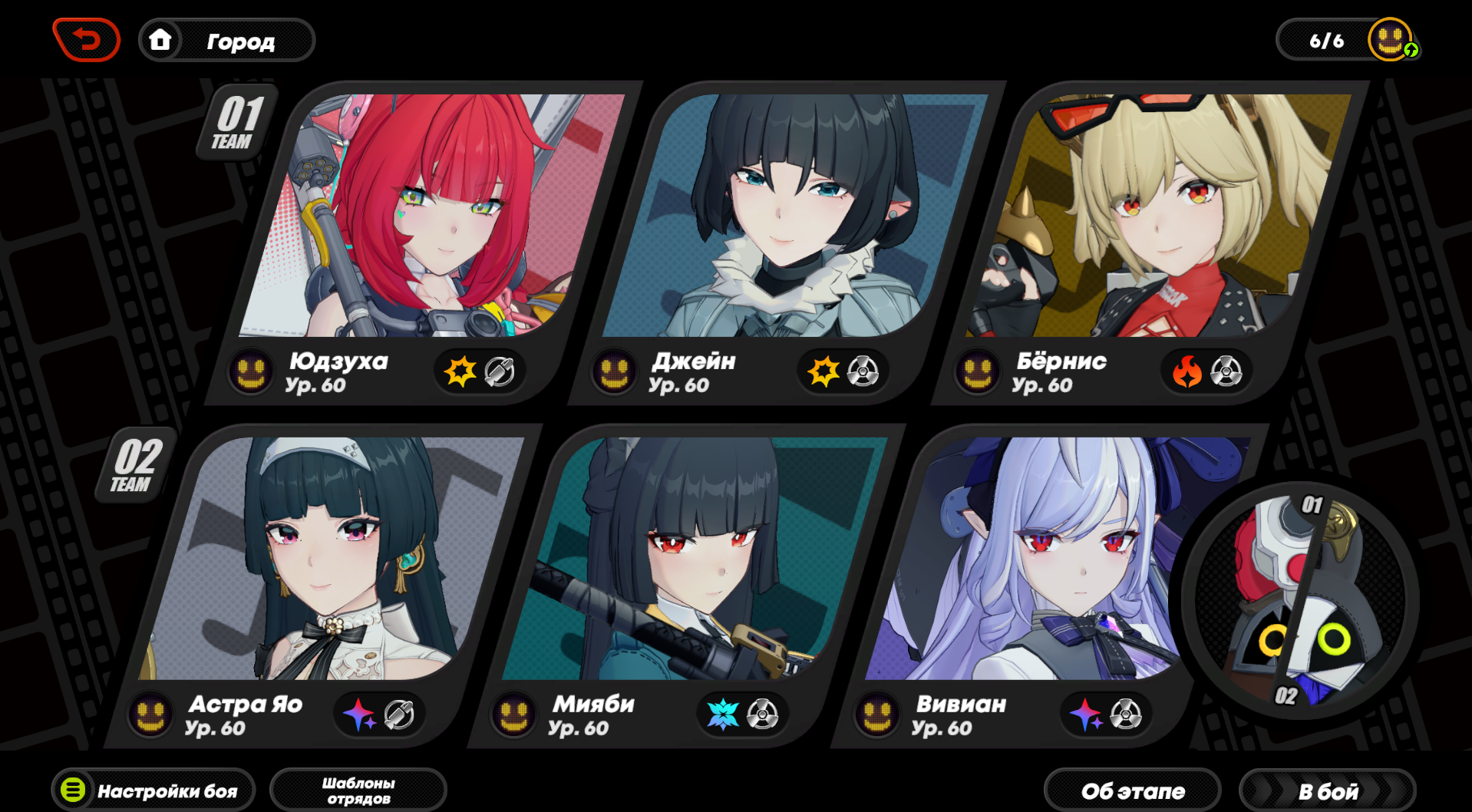Viewport: 1472px width, 812px height.
Task: Open the Шаблоны отрядов squad templates
Action: pyautogui.click(x=358, y=790)
